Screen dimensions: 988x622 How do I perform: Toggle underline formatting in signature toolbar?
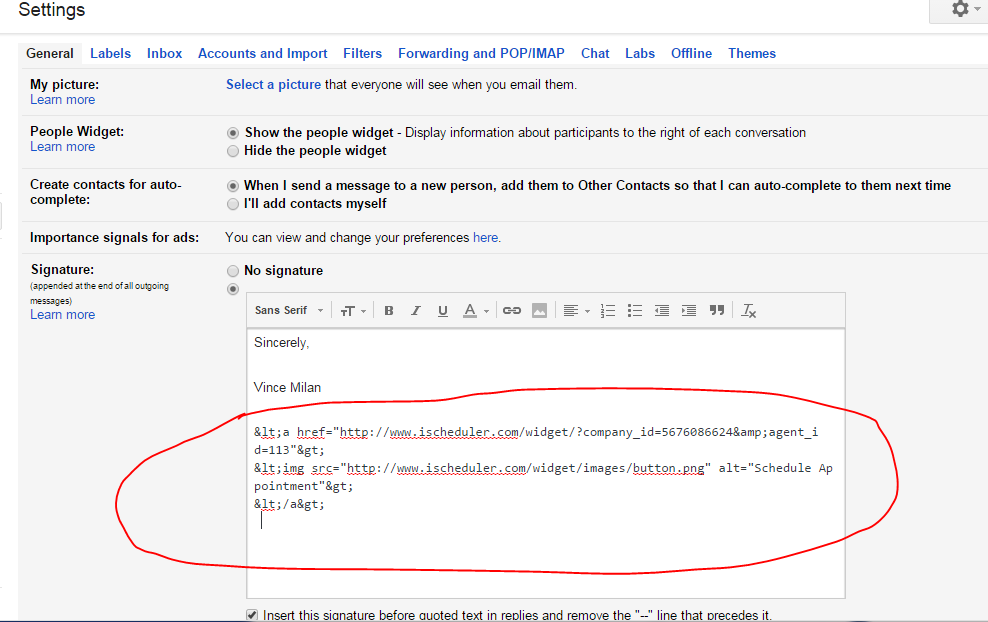click(442, 311)
